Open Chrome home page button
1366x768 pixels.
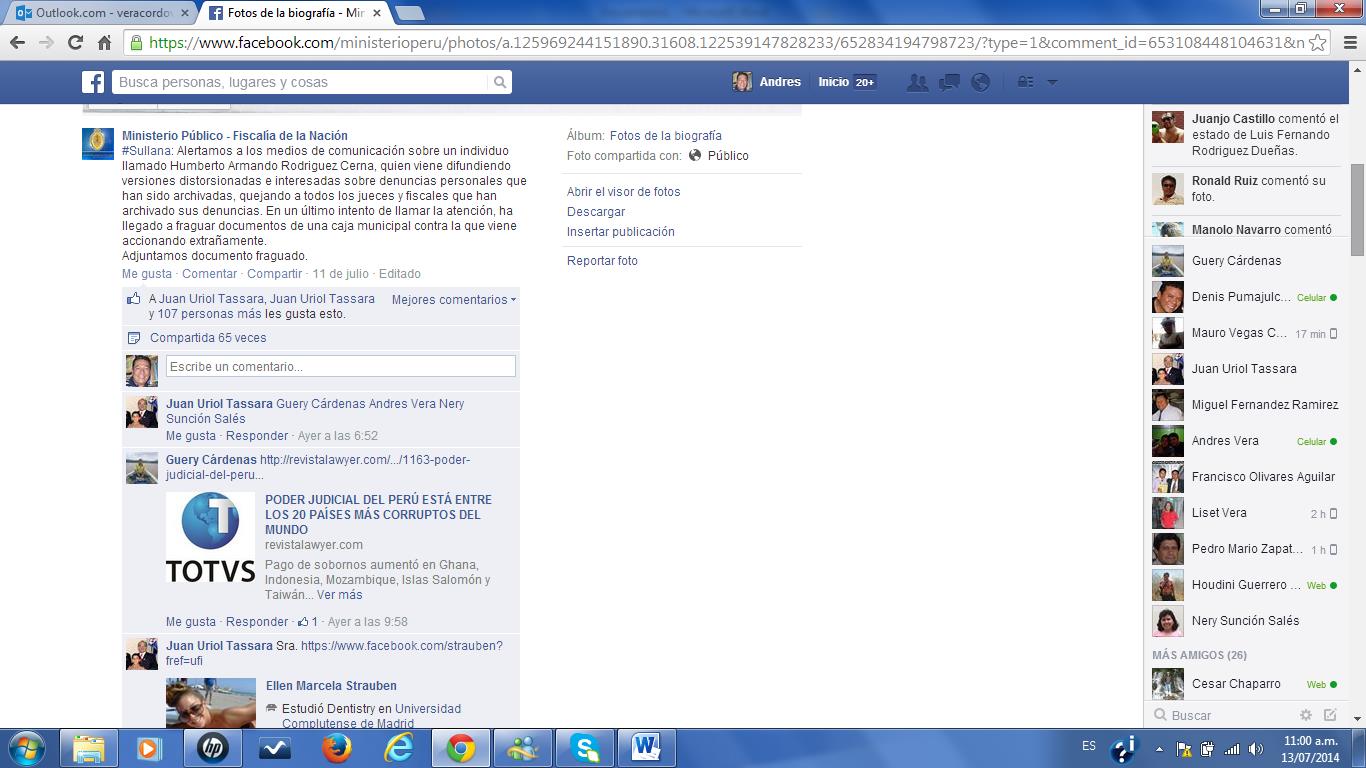104,42
